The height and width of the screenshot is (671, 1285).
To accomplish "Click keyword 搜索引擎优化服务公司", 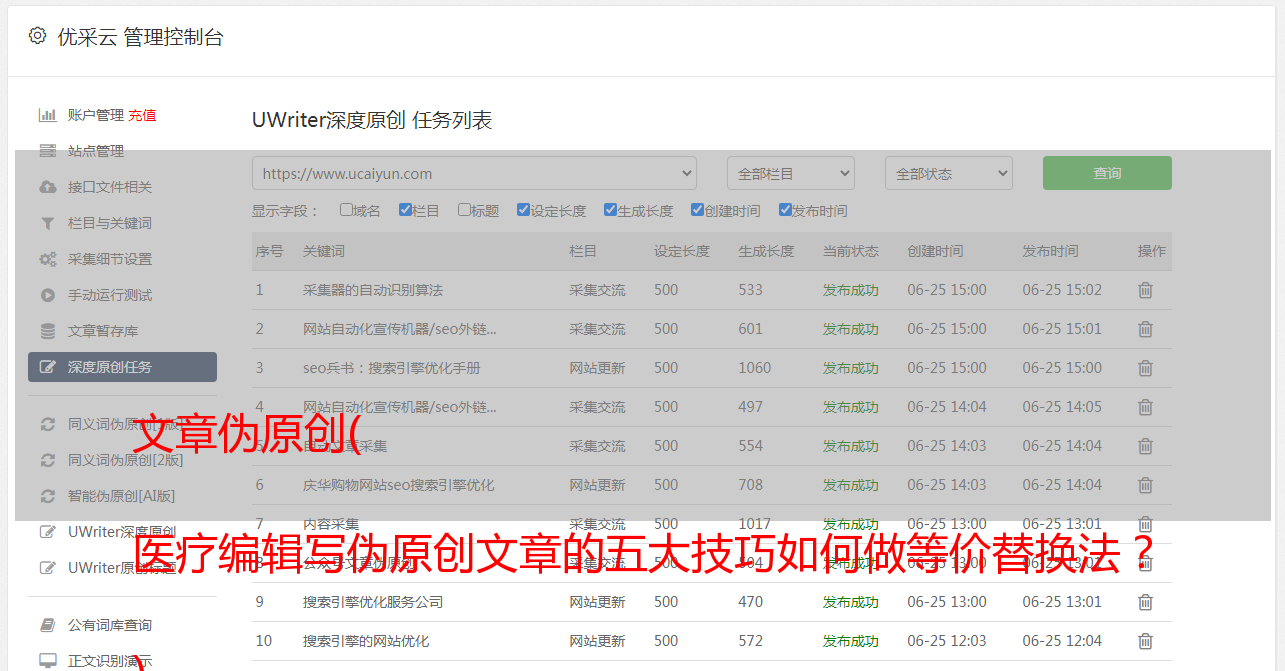I will coord(373,602).
